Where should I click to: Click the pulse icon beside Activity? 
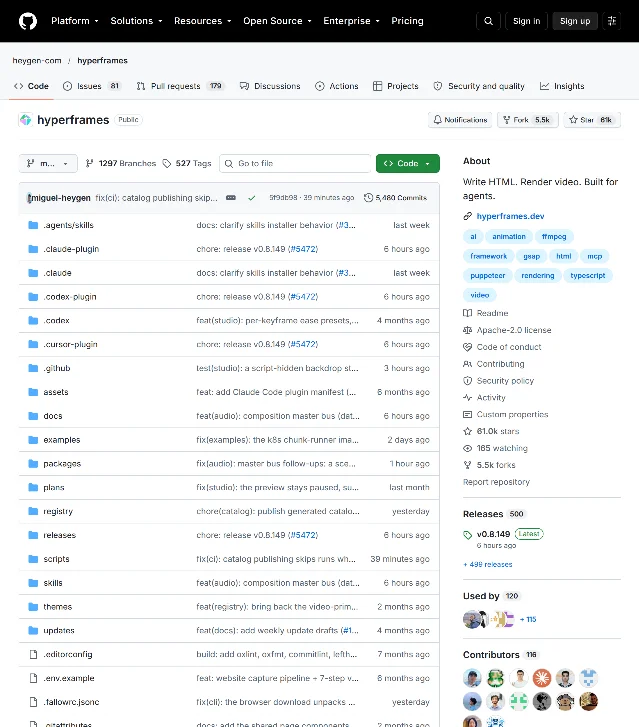click(x=467, y=398)
